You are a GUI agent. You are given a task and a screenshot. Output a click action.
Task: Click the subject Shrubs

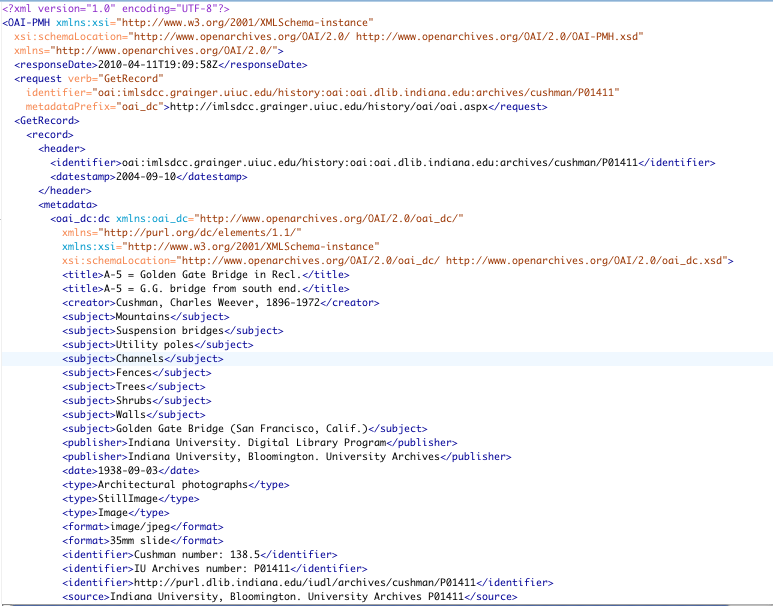point(137,401)
